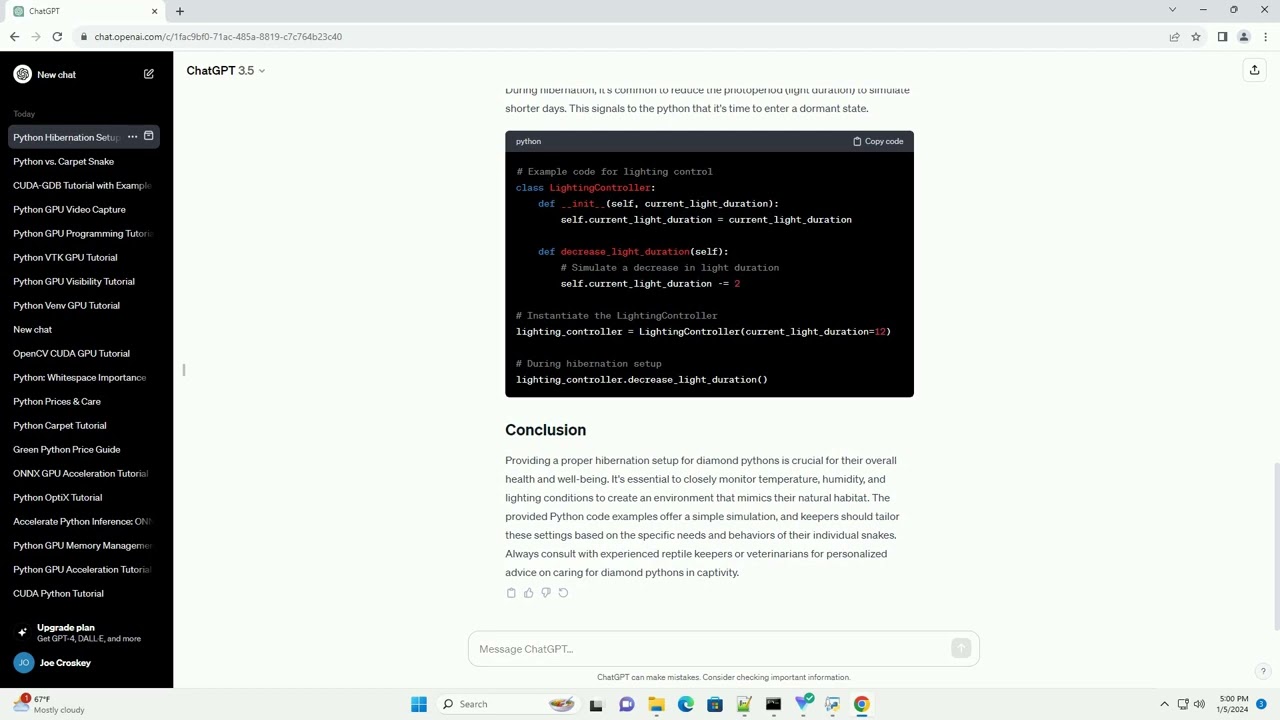Reload the page
Viewport: 1280px width, 720px height.
coord(57,37)
